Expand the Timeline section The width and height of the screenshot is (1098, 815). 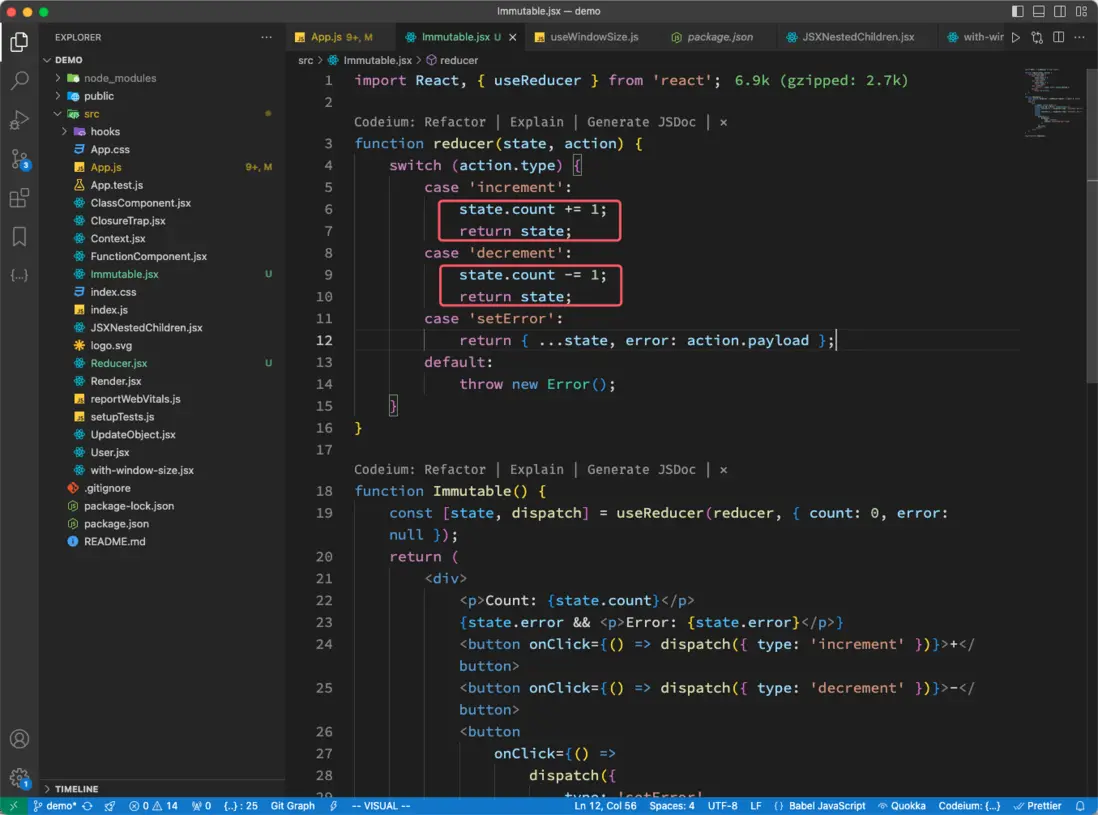click(x=76, y=789)
